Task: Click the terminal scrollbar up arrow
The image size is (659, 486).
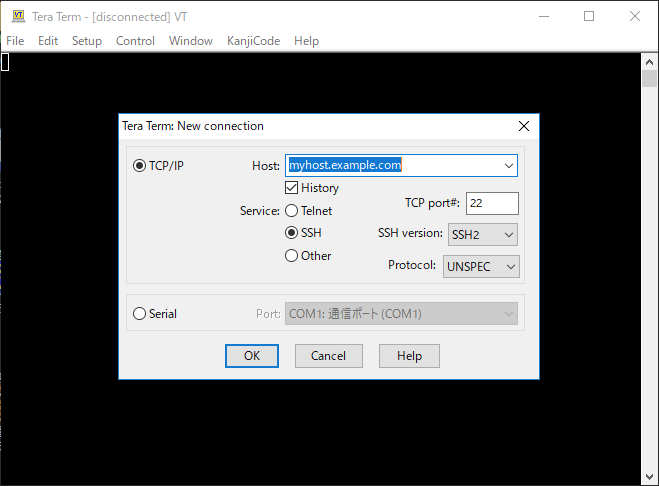Action: coord(649,62)
